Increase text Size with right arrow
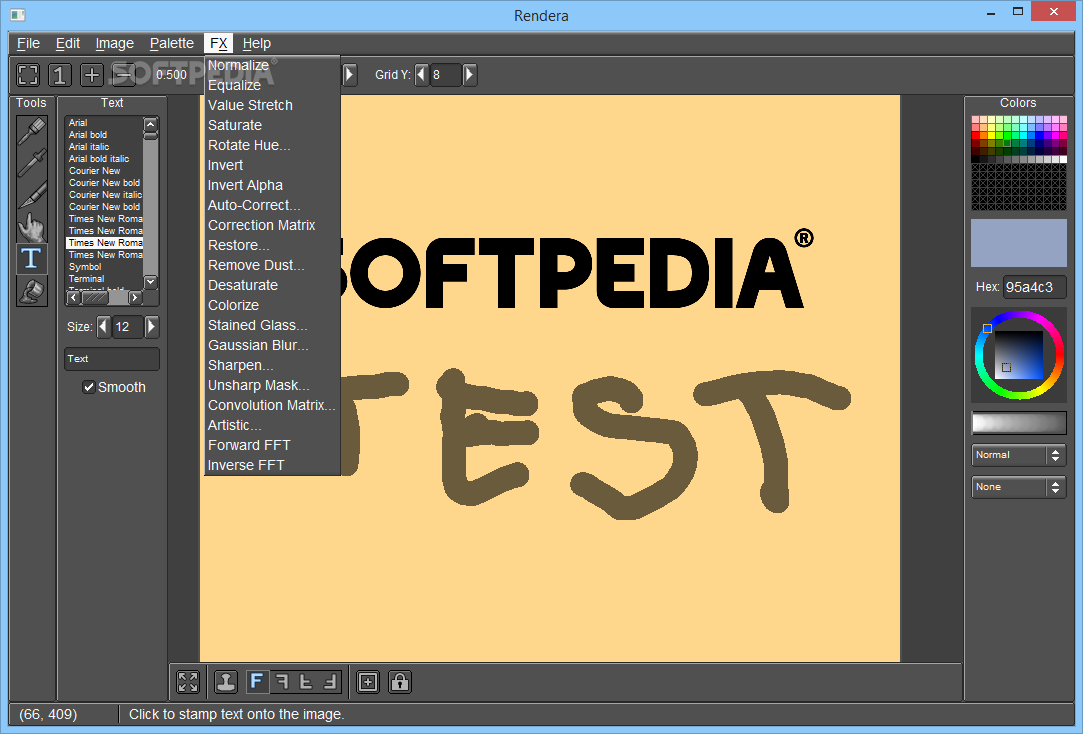 click(152, 327)
